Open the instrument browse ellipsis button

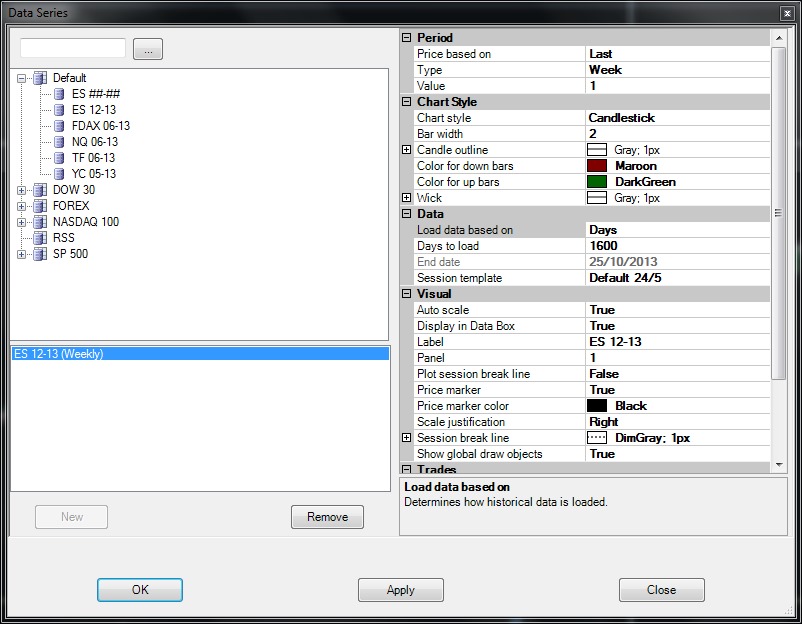click(x=148, y=49)
